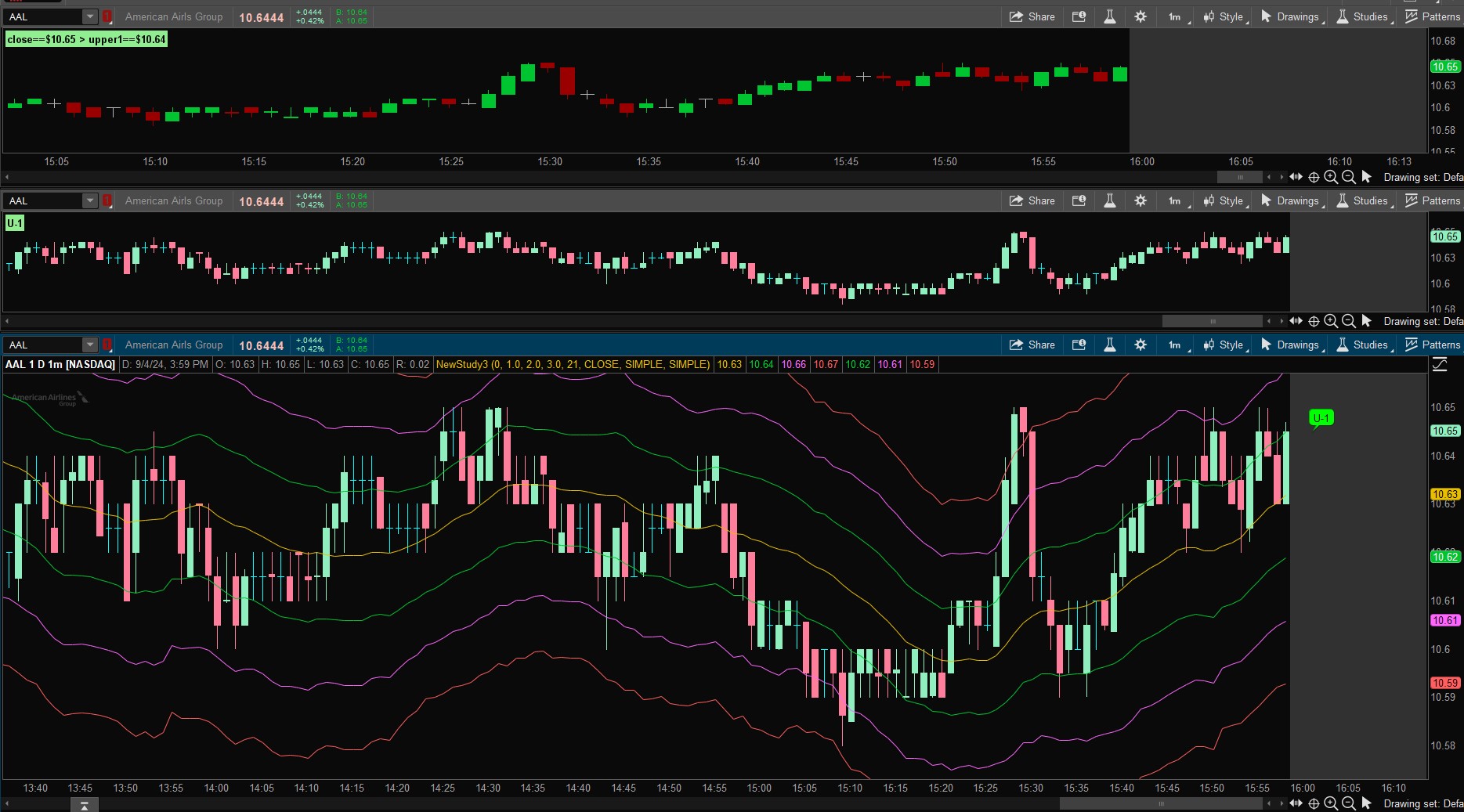
Task: Click close>upper1 label in top chart
Action: pos(86,39)
